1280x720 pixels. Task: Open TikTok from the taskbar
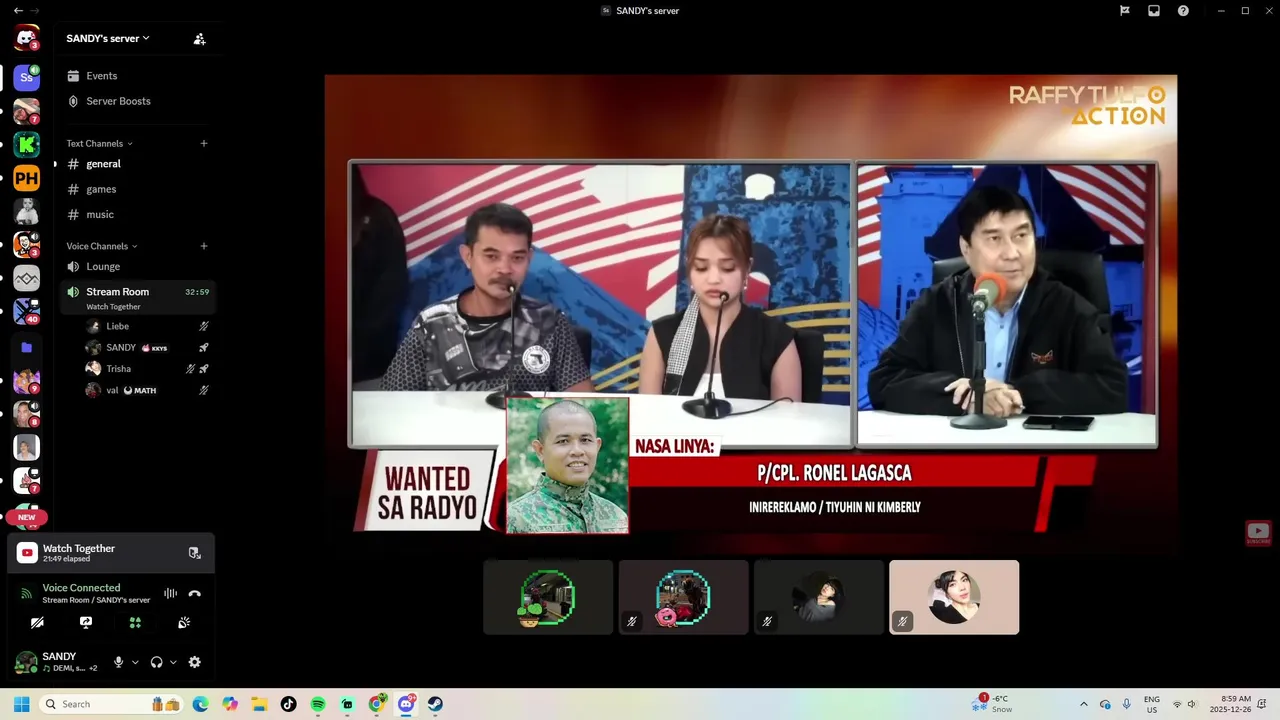coord(288,704)
